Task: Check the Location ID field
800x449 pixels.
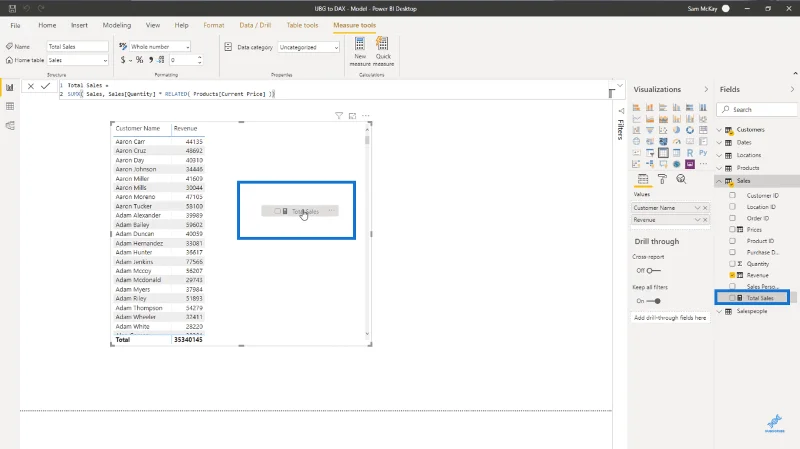Action: point(732,207)
